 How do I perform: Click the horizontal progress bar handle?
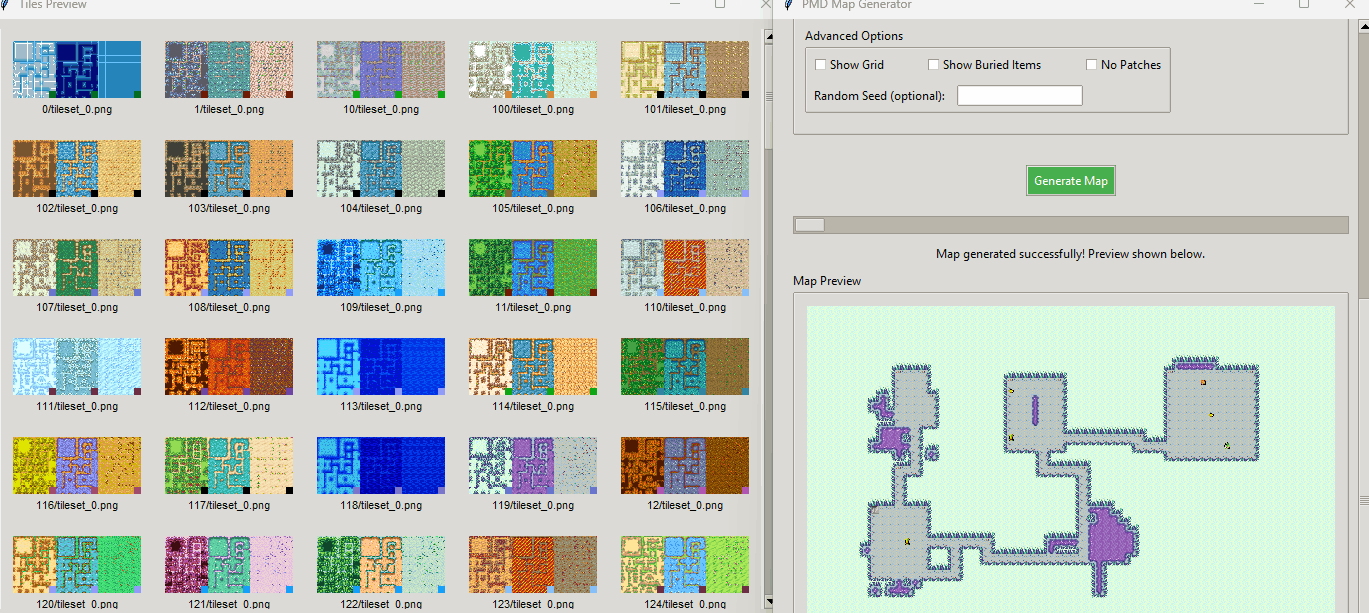(x=810, y=225)
